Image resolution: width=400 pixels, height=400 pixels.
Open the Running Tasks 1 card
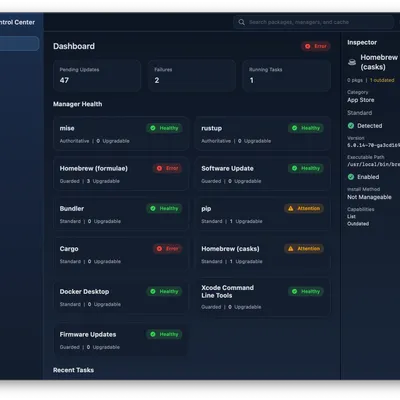pyautogui.click(x=287, y=76)
